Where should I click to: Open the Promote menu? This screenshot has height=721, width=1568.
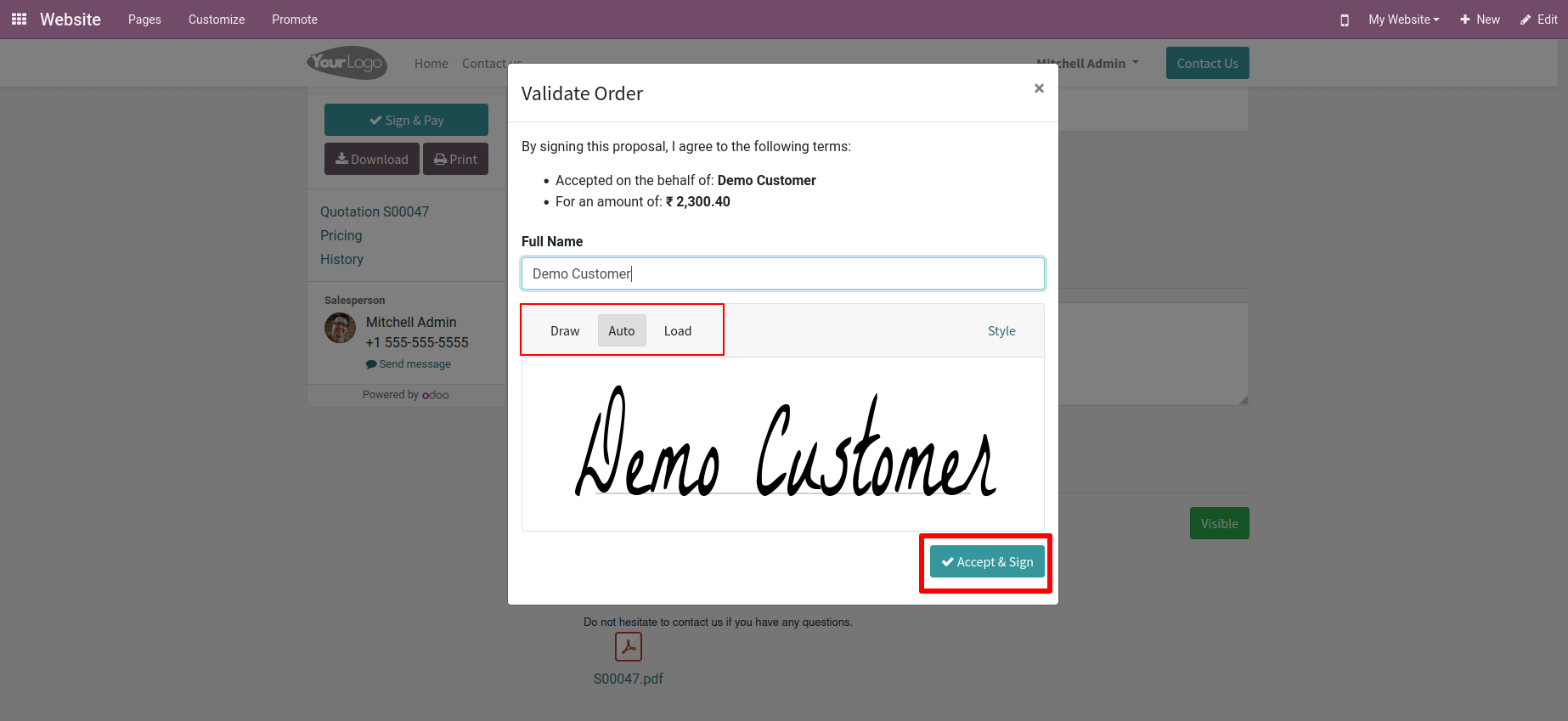click(295, 20)
